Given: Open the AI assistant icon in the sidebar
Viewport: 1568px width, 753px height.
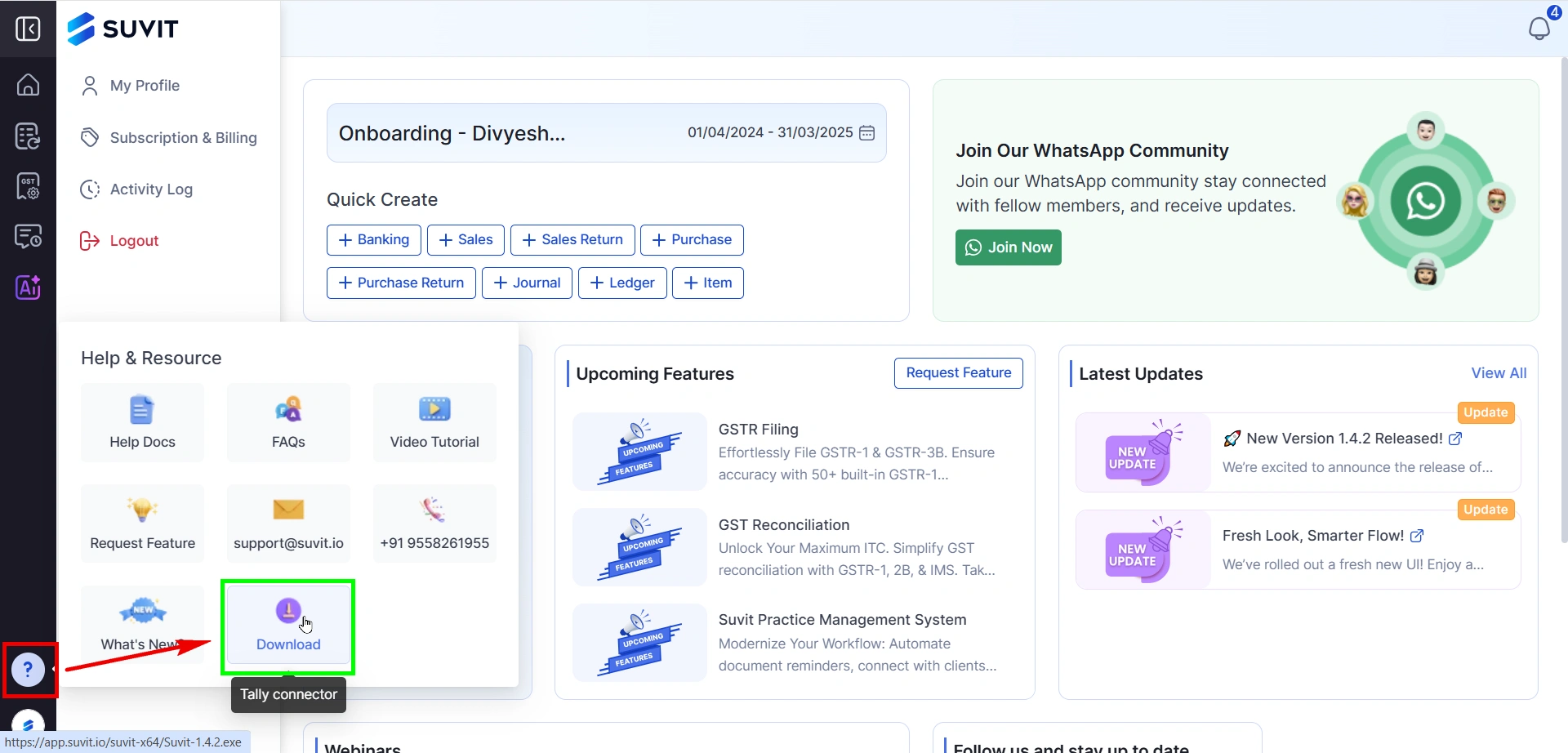Looking at the screenshot, I should coord(28,287).
